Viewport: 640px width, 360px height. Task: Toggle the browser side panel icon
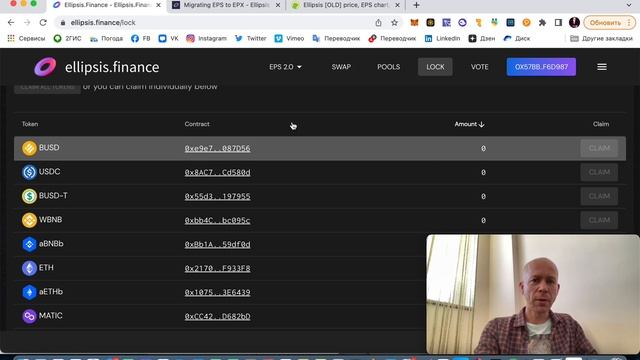[558, 22]
